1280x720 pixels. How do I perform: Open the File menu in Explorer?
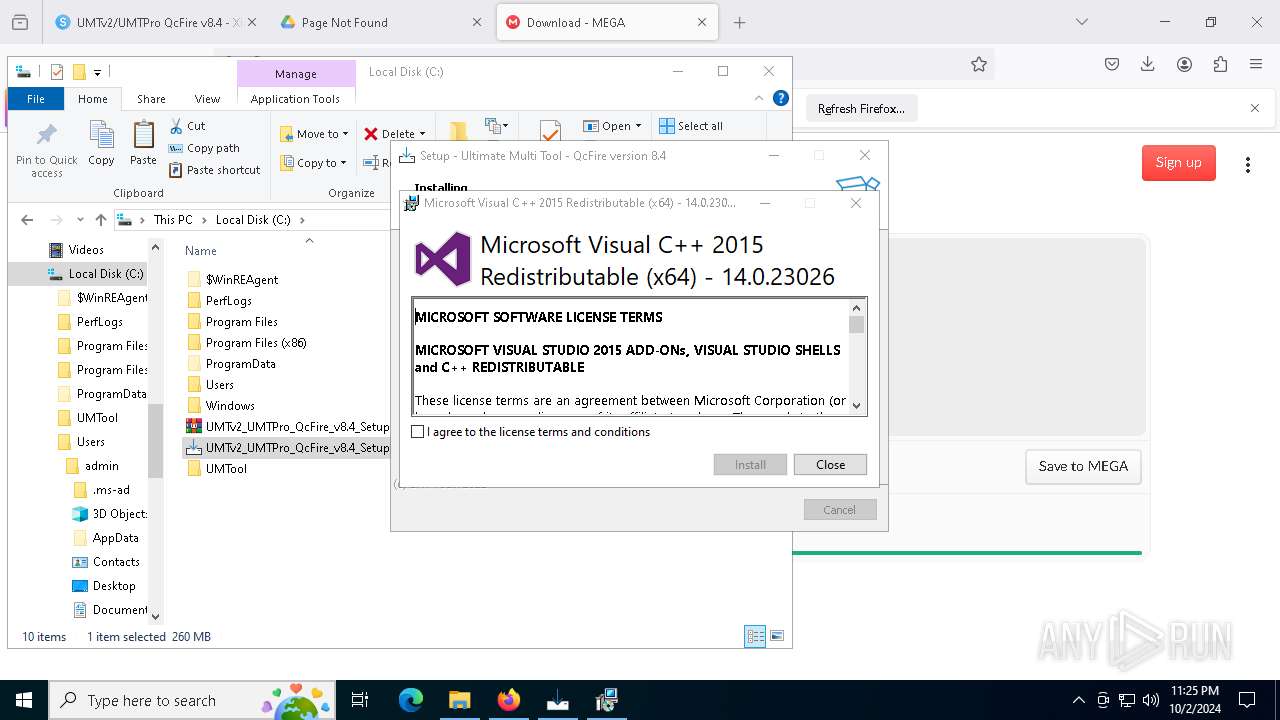(36, 99)
